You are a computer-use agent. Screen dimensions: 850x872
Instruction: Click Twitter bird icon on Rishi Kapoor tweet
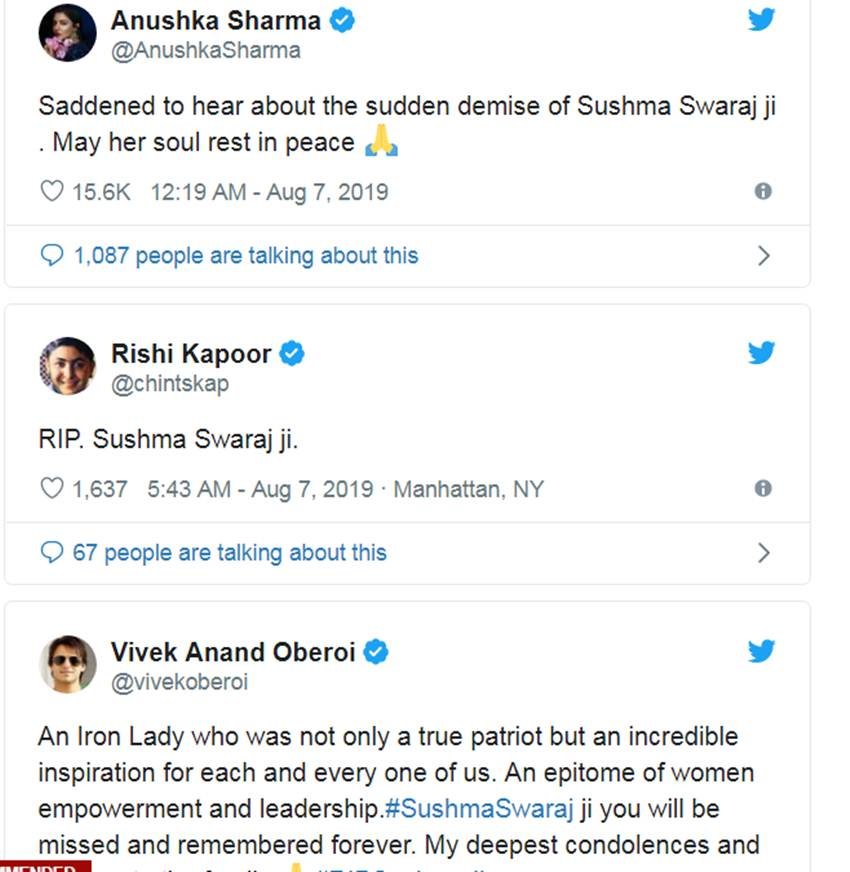point(761,353)
